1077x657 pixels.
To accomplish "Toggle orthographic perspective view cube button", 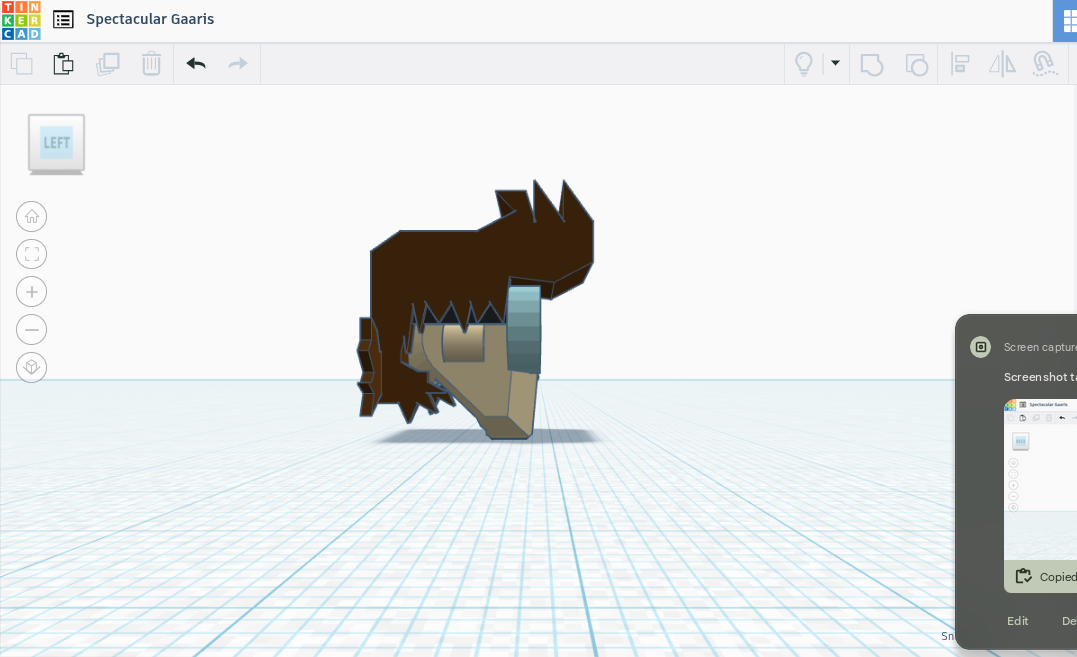I will point(32,367).
